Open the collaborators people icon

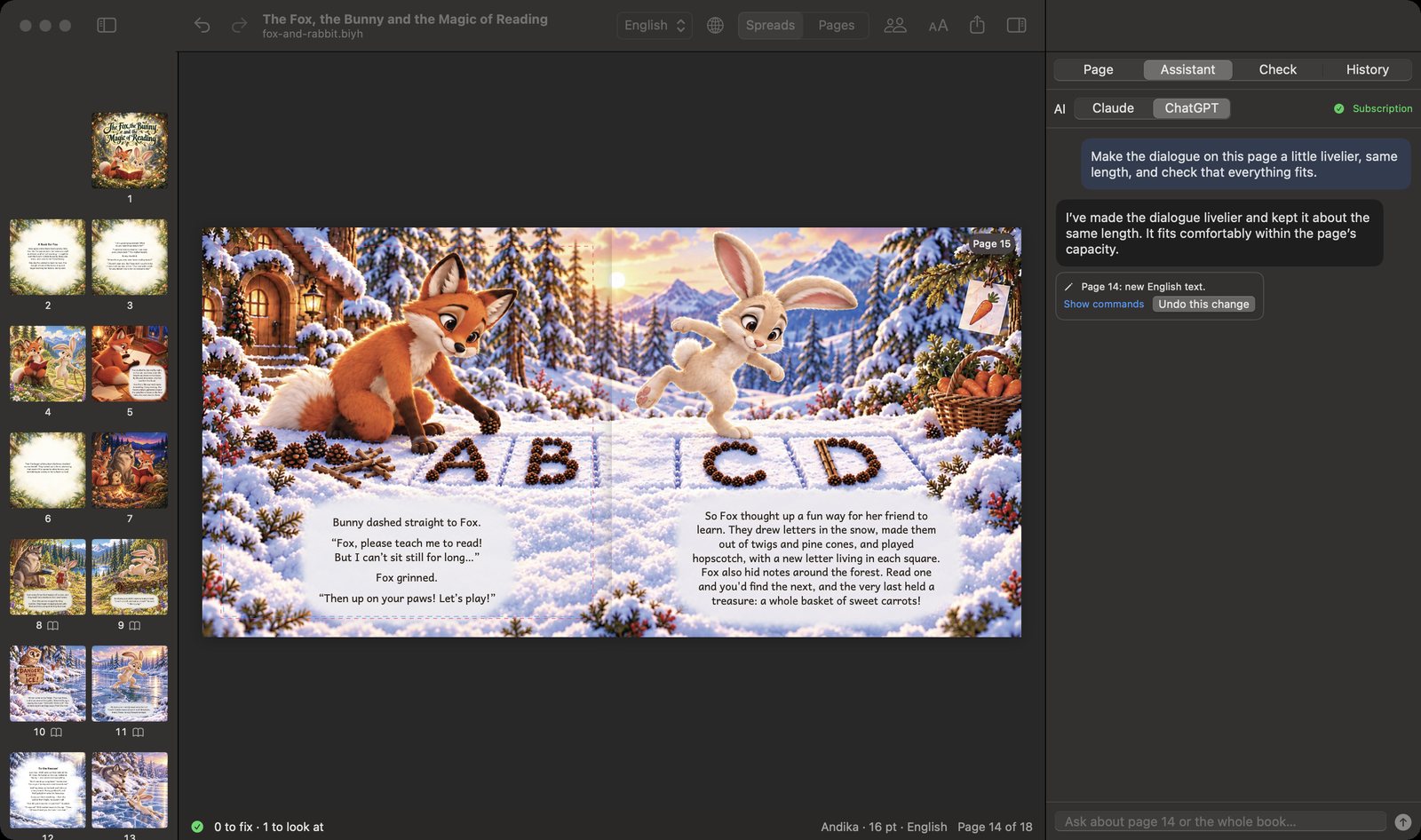pyautogui.click(x=895, y=25)
